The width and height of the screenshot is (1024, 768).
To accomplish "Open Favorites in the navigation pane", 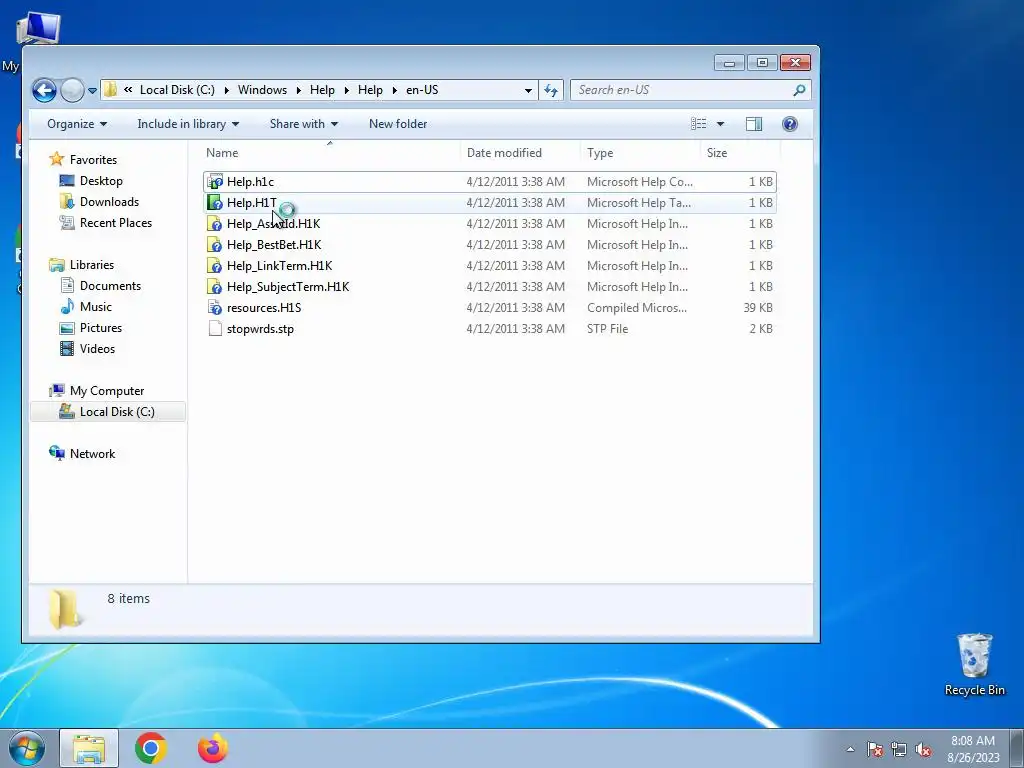I will tap(93, 159).
